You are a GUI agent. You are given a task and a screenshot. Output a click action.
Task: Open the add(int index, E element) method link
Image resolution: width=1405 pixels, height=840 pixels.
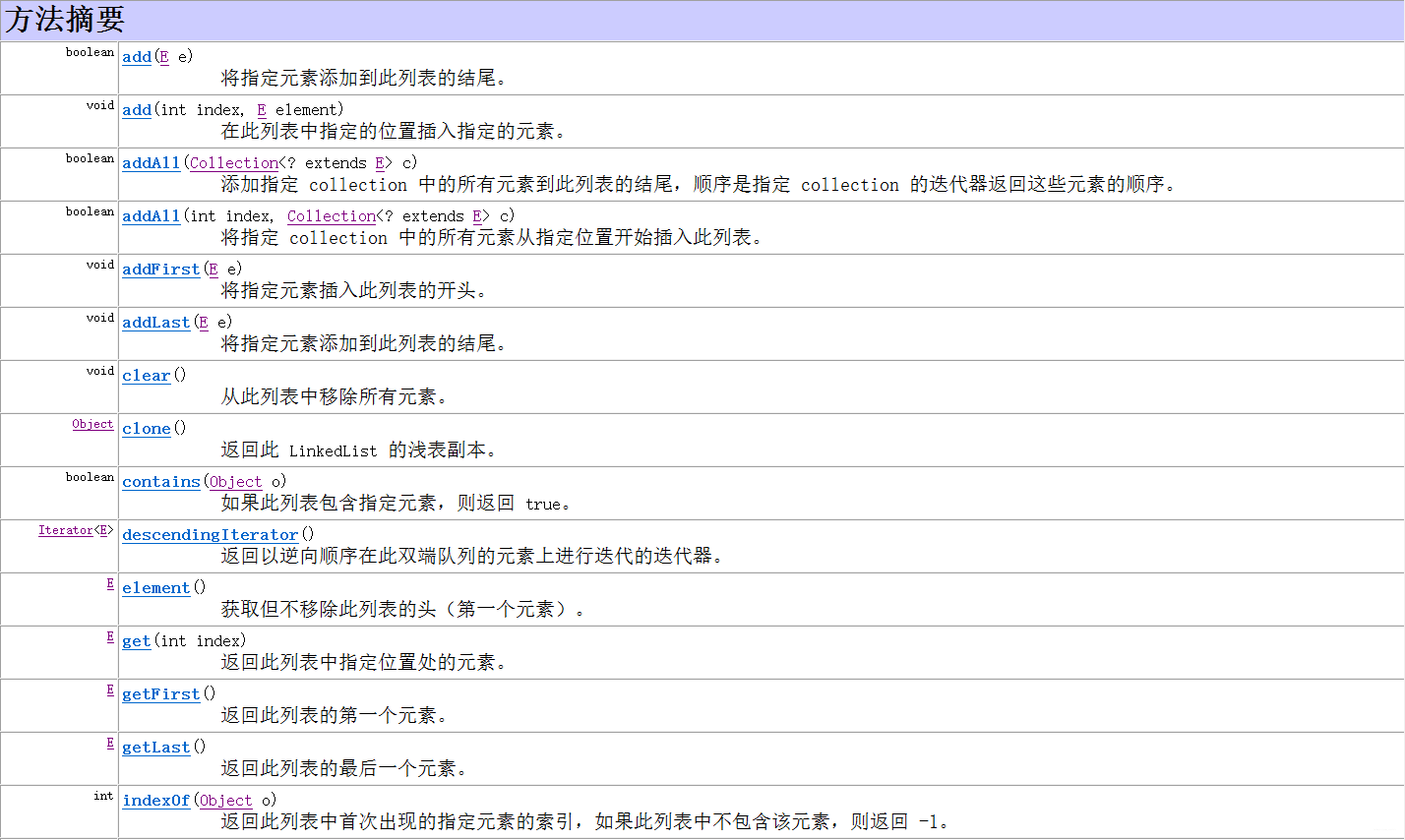[x=137, y=110]
